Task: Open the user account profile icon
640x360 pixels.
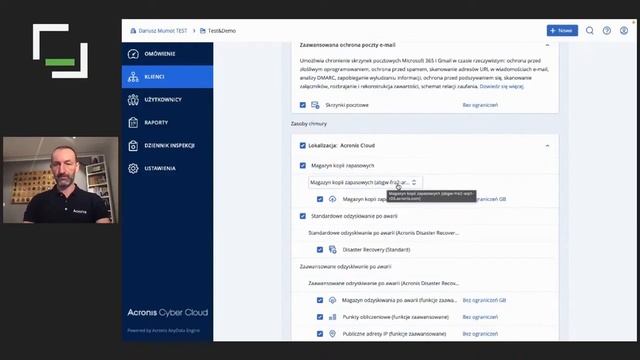Action: pos(624,31)
